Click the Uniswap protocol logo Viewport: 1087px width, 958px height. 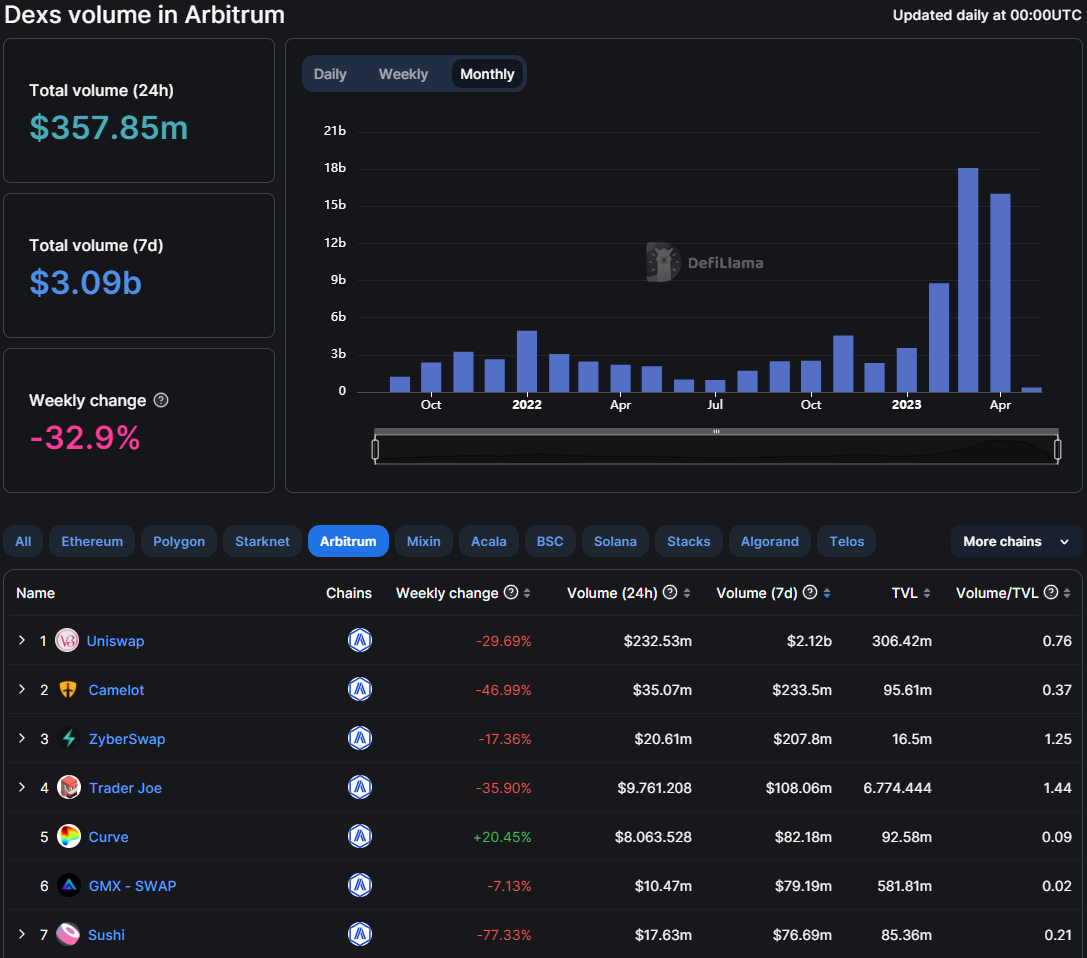pyautogui.click(x=67, y=641)
